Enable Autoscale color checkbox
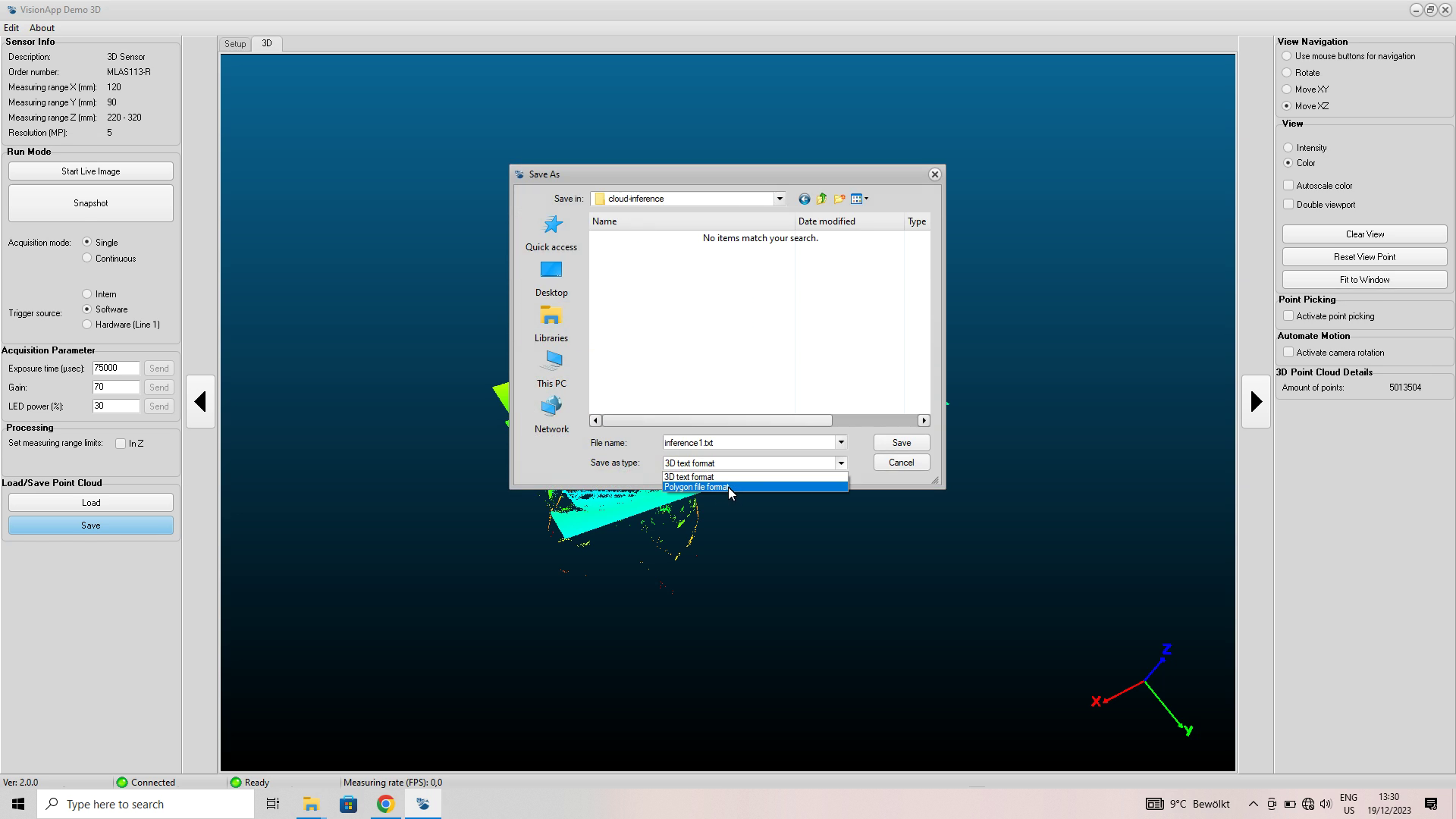Viewport: 1456px width, 819px height. click(x=1288, y=186)
